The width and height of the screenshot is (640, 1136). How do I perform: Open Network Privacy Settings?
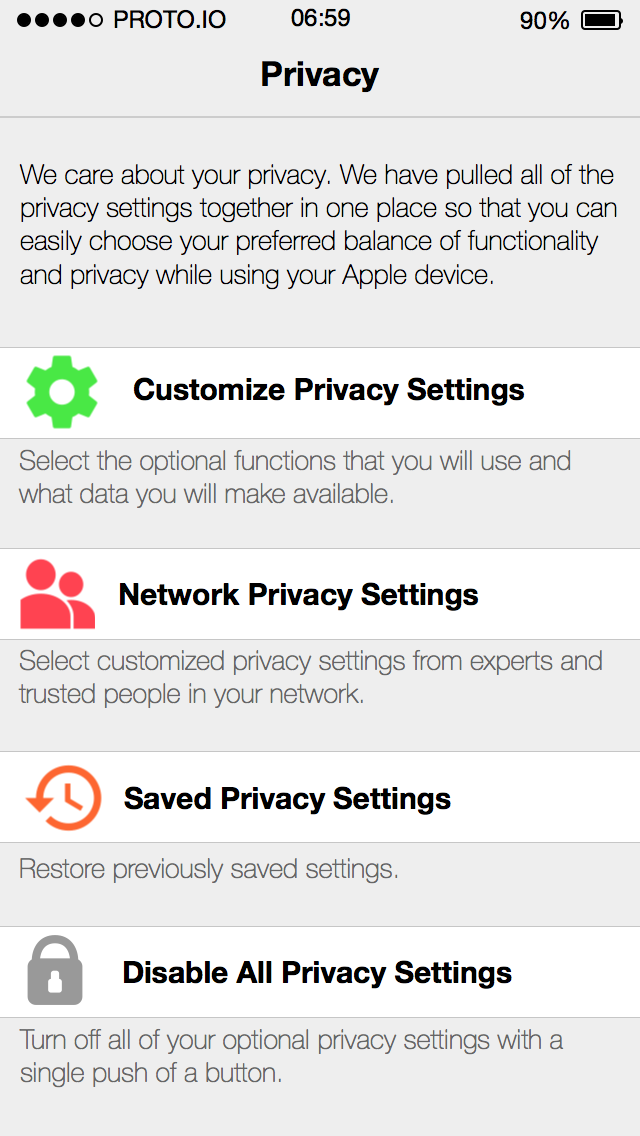point(320,594)
